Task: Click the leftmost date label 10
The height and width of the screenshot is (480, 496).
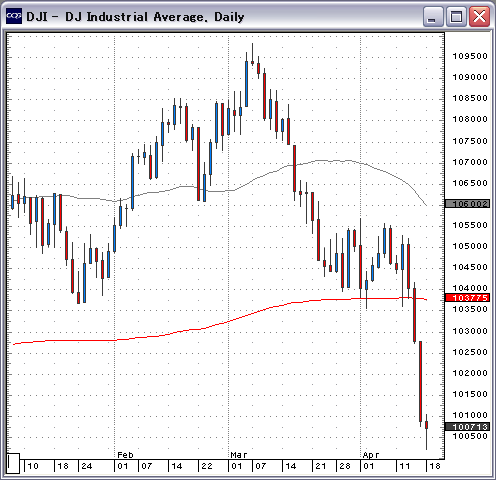Action: (x=33, y=466)
